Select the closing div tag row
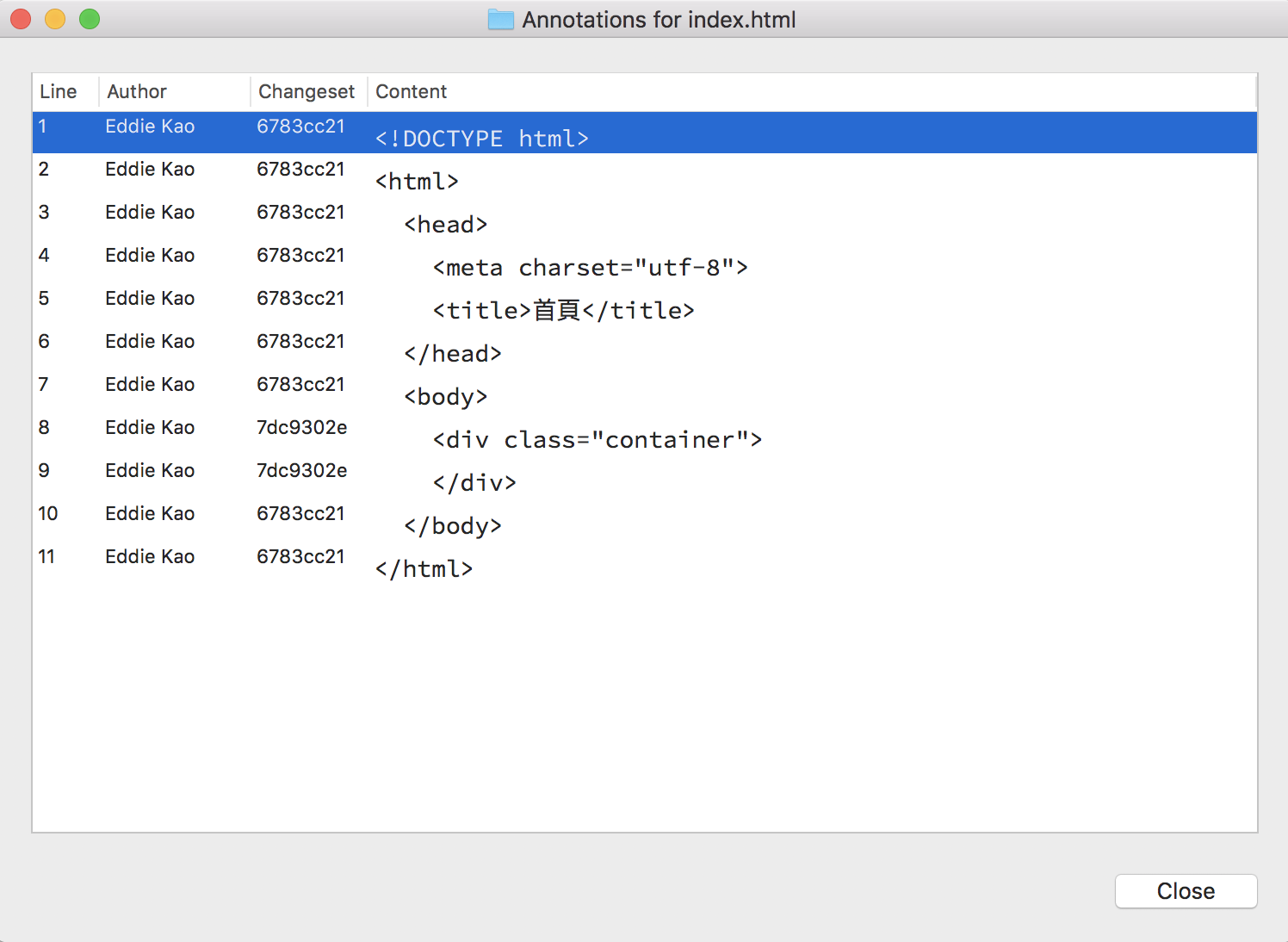This screenshot has height=942, width=1288. pyautogui.click(x=474, y=482)
